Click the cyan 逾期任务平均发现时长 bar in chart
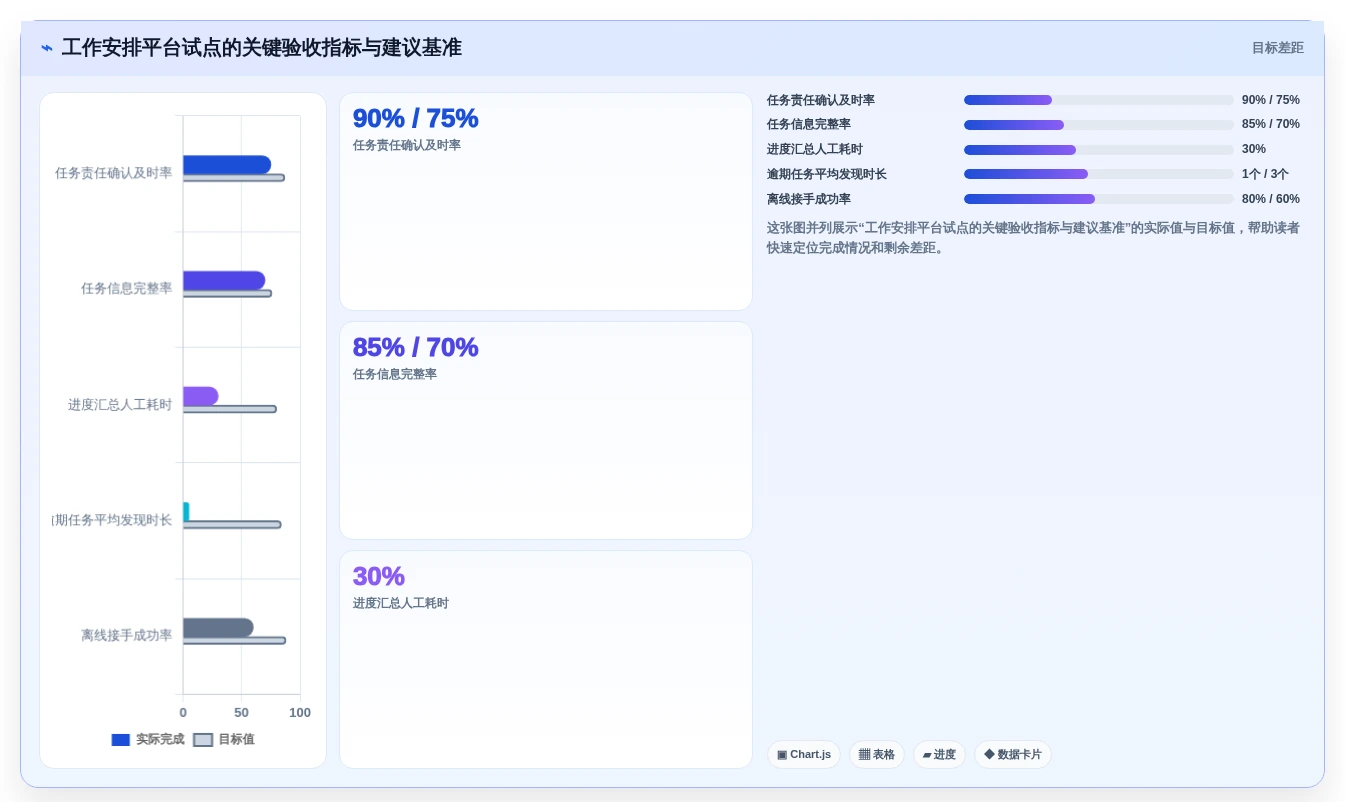1345x802 pixels. point(186,511)
